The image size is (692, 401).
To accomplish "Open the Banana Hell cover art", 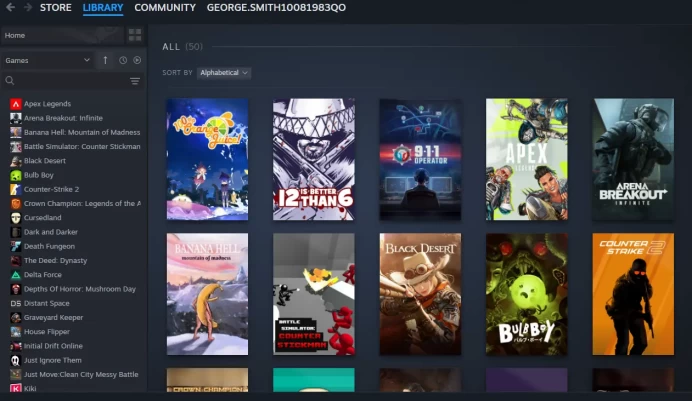I will click(207, 294).
